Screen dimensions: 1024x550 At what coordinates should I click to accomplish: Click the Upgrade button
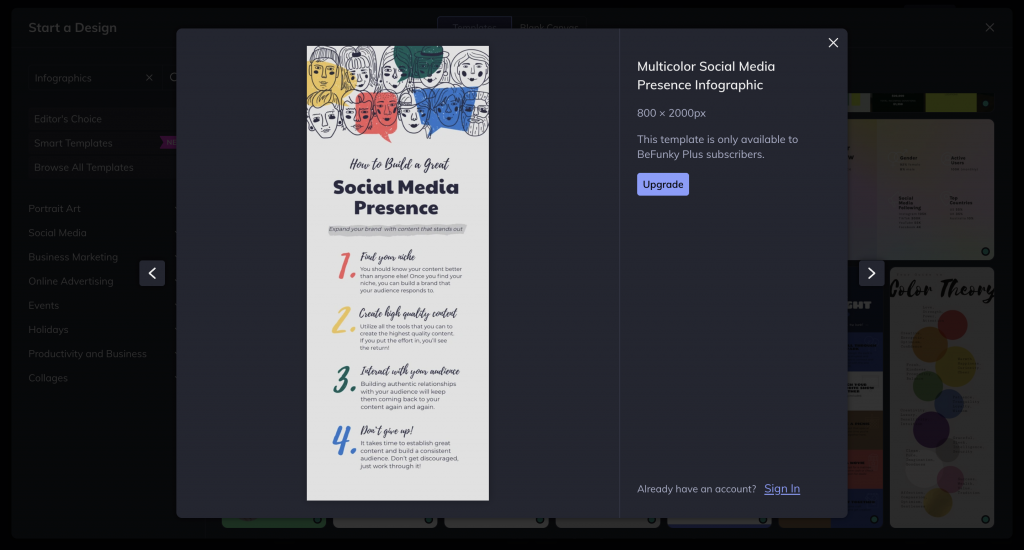coord(662,184)
